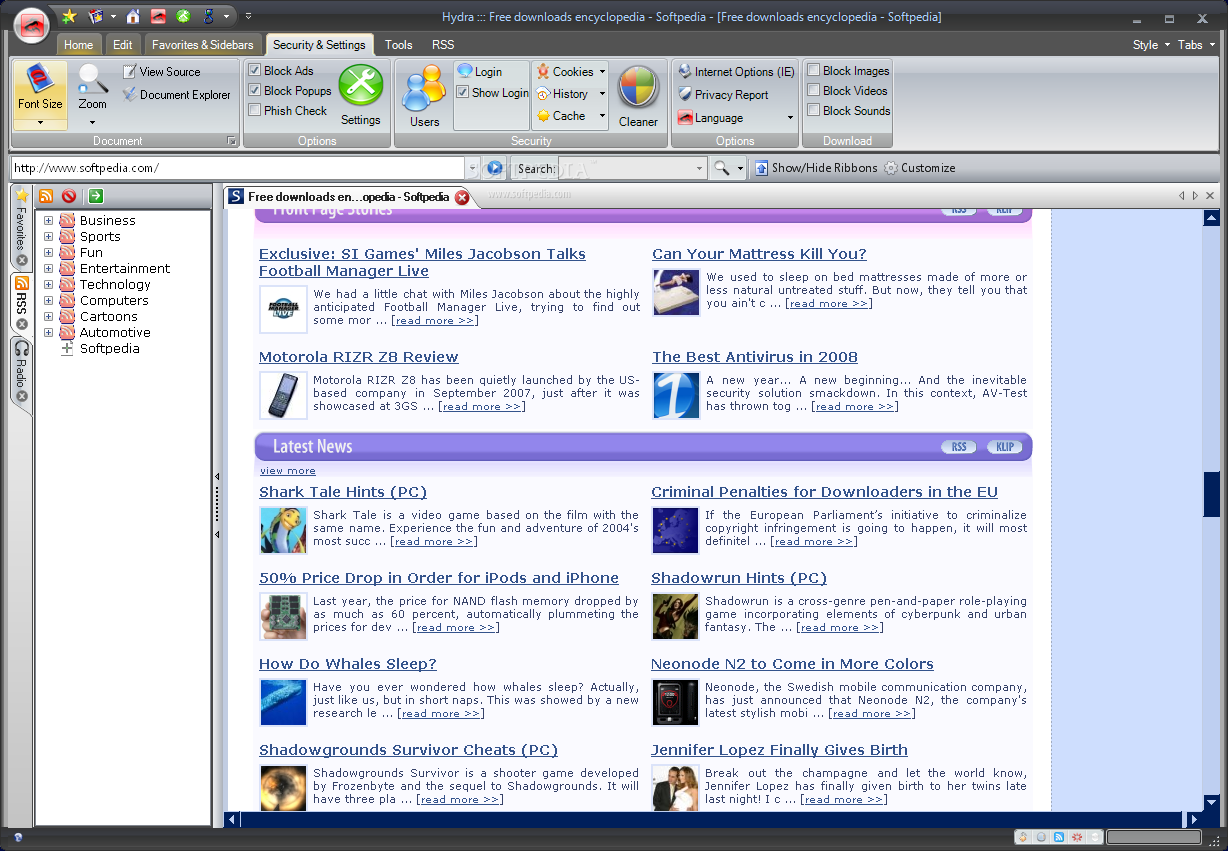
Task: Open 'Motorola RIZR Z8 Review' article link
Action: coord(358,357)
